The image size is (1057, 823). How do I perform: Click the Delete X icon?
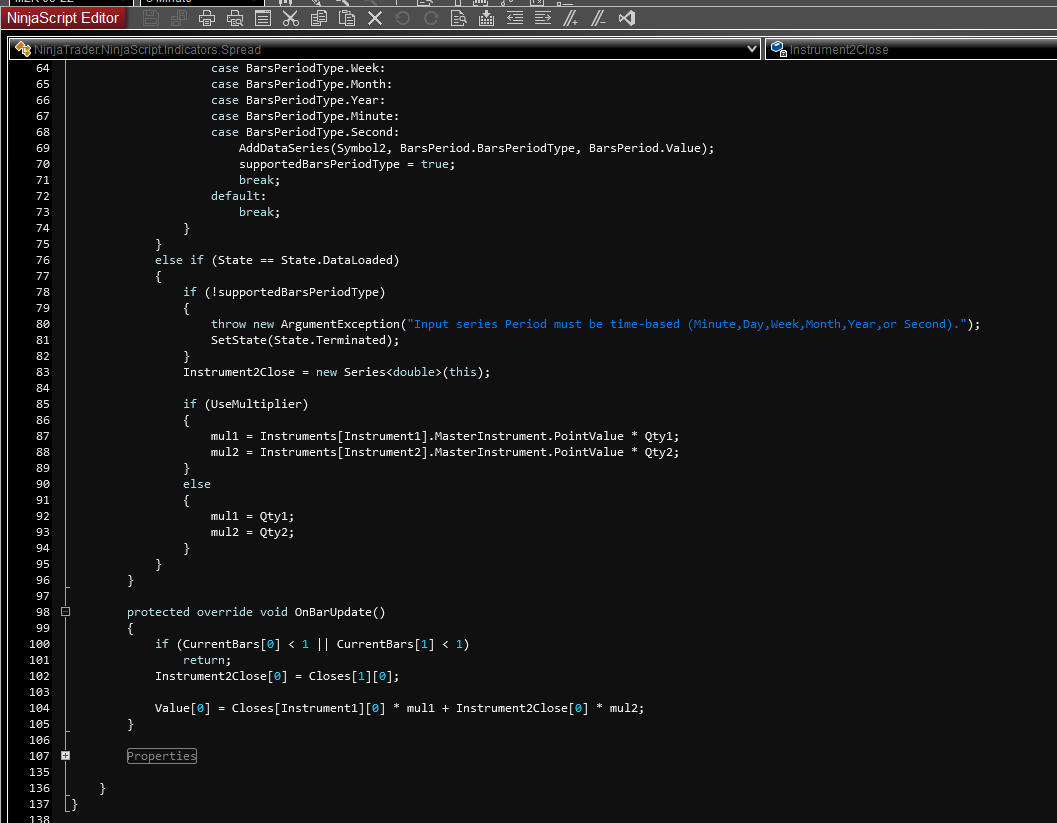coord(374,18)
